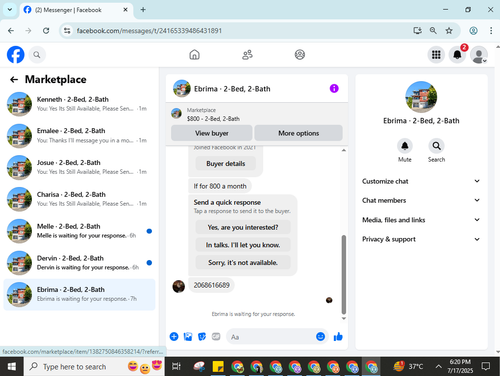This screenshot has width=500, height=376.
Task: Open Facebook search magnifier
Action: click(x=37, y=55)
